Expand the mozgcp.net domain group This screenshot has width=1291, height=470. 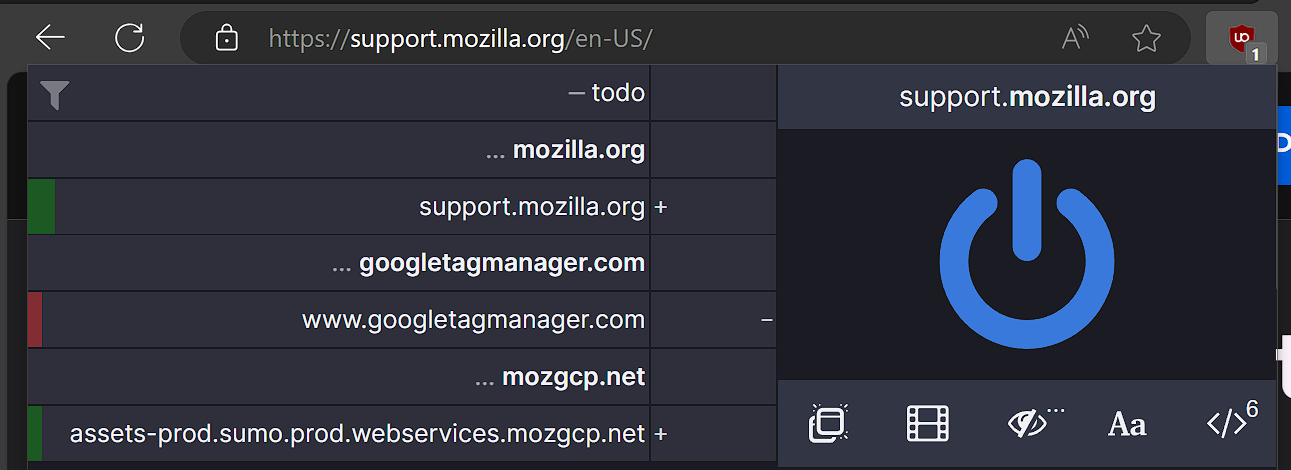coord(560,378)
